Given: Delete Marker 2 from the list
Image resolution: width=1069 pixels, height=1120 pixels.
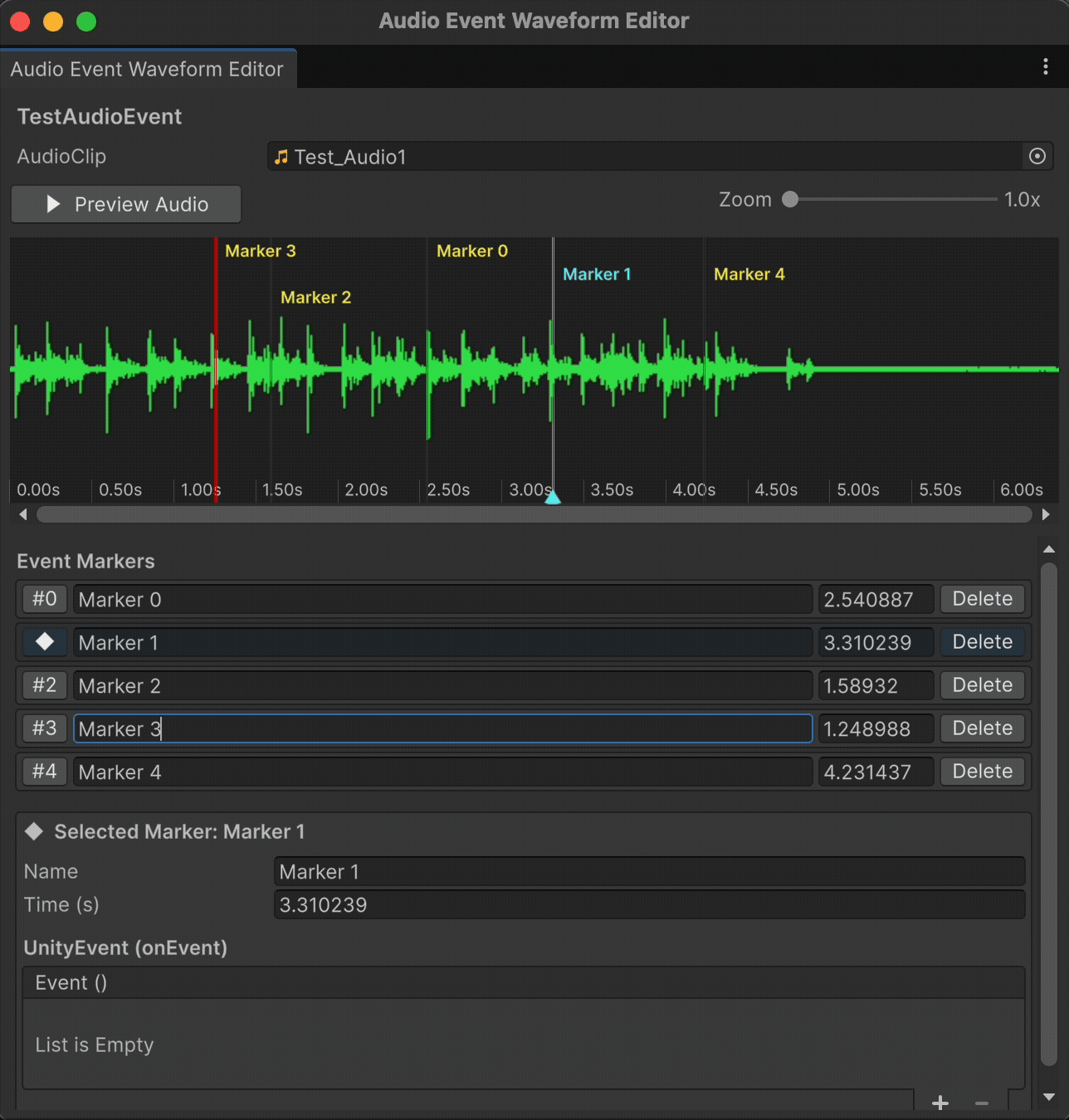Looking at the screenshot, I should (983, 685).
